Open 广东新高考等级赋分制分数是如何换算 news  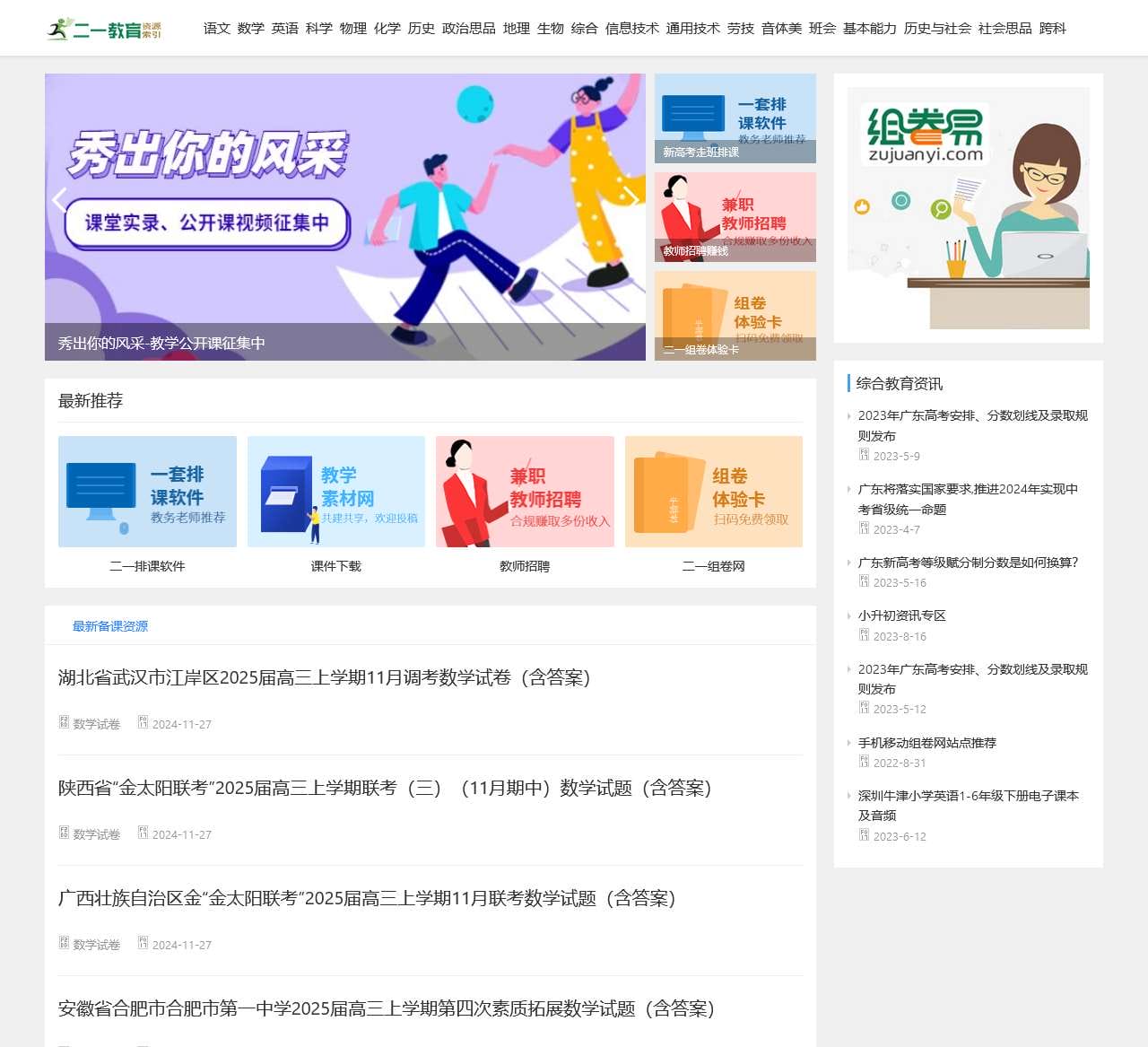click(969, 563)
